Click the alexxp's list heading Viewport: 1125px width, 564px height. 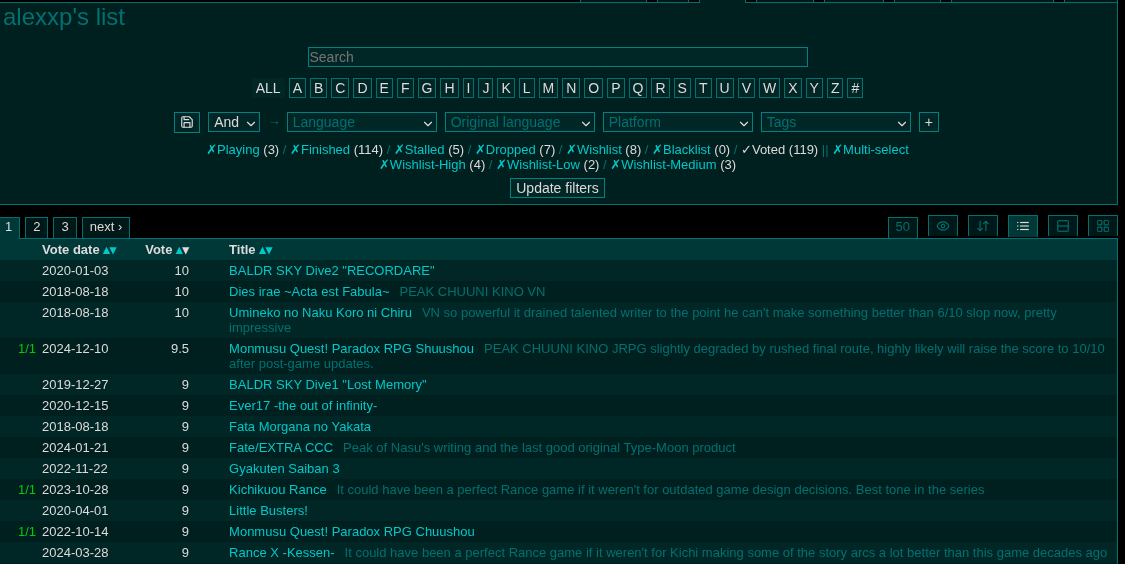(64, 17)
